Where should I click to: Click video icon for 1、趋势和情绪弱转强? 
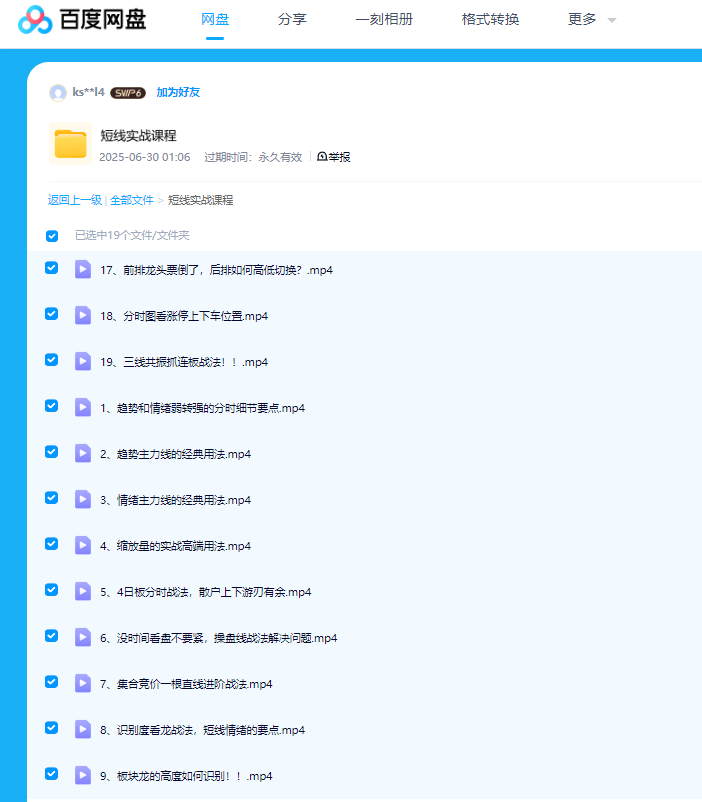tap(83, 407)
